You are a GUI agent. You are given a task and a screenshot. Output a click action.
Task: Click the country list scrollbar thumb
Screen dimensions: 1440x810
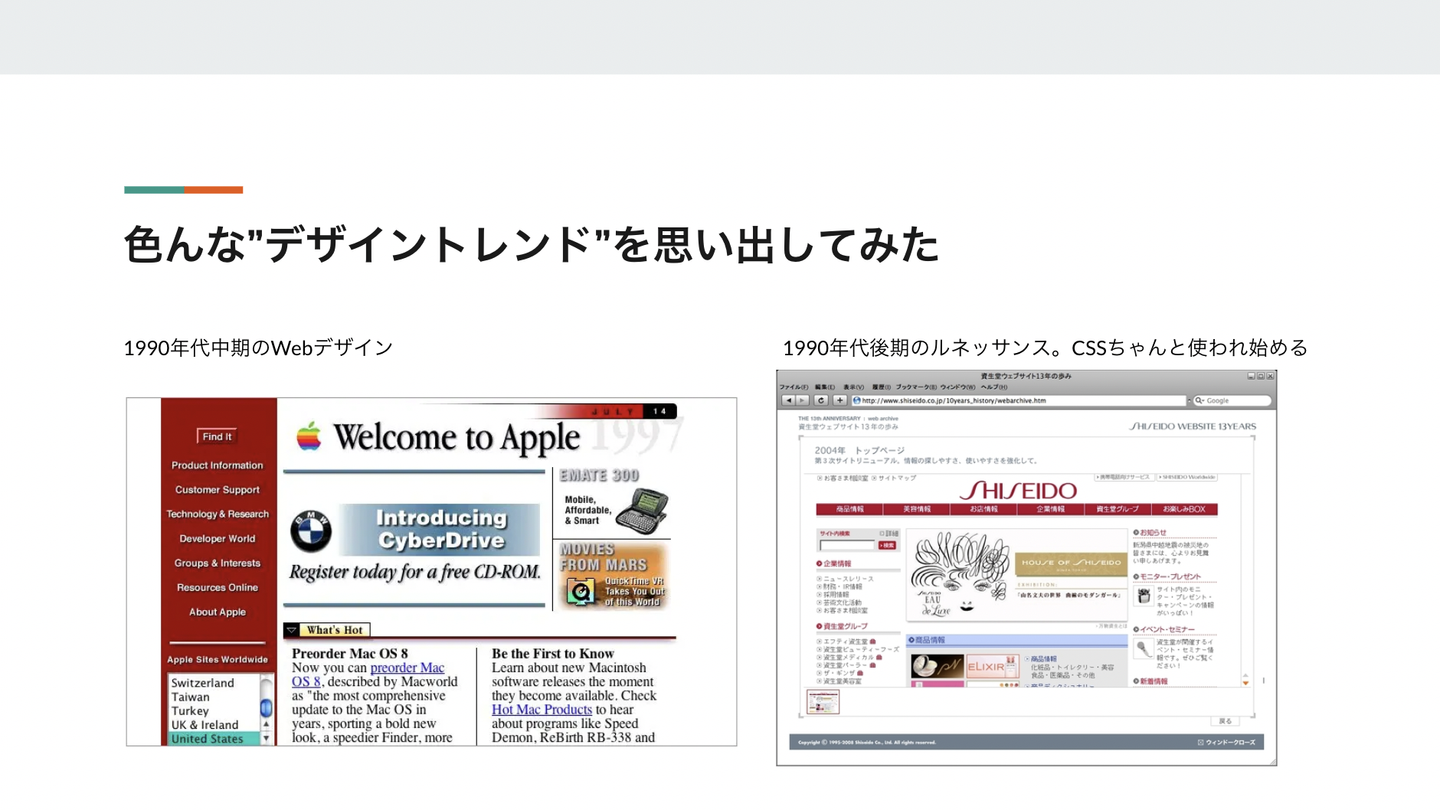tap(266, 708)
